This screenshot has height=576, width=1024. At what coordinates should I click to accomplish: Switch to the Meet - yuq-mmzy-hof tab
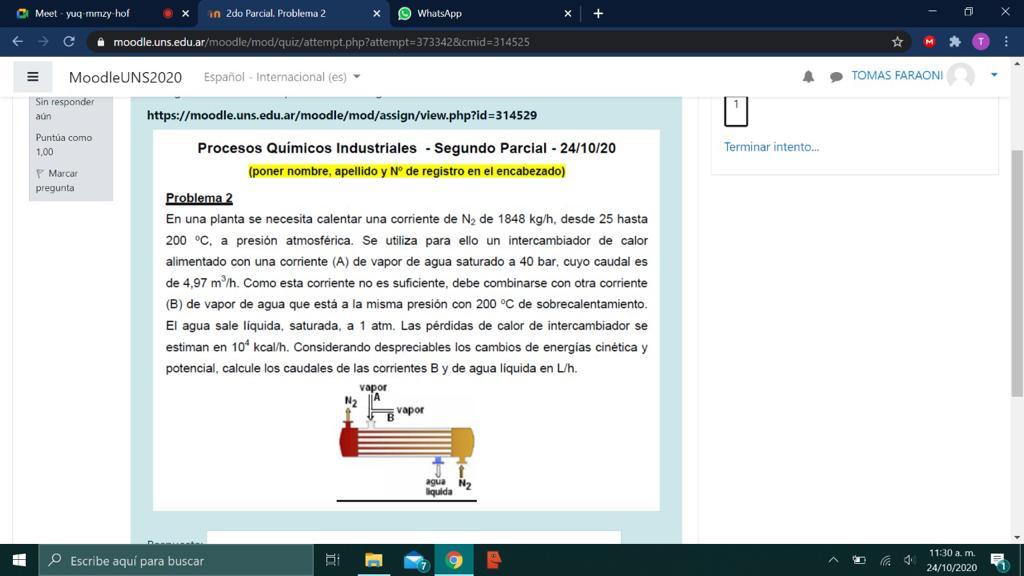point(82,14)
